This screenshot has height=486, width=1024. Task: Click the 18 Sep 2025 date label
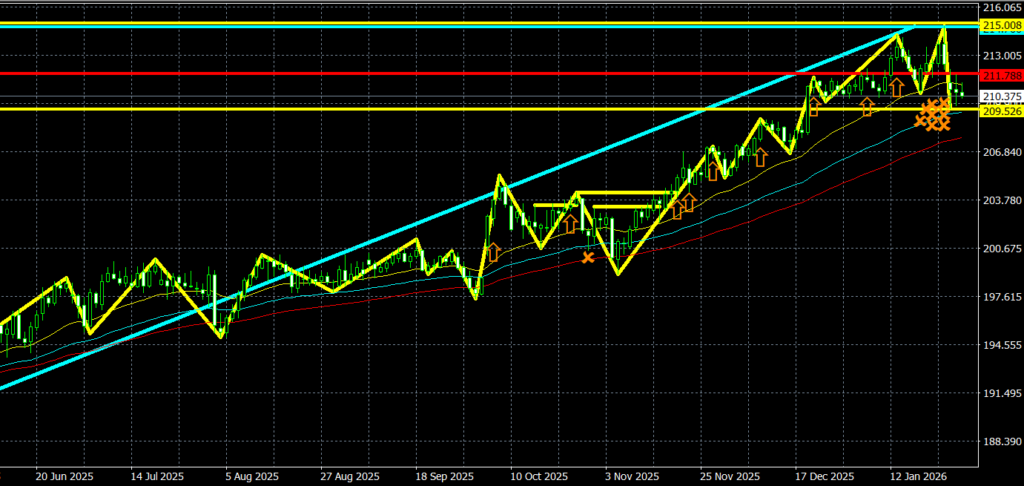443,476
